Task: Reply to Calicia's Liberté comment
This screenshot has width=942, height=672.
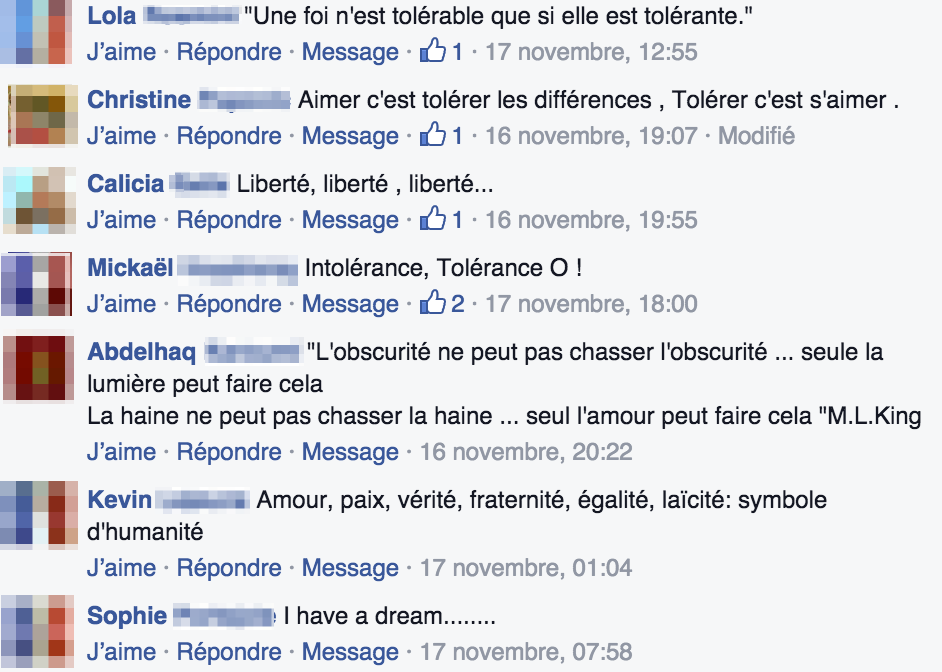Action: click(229, 219)
